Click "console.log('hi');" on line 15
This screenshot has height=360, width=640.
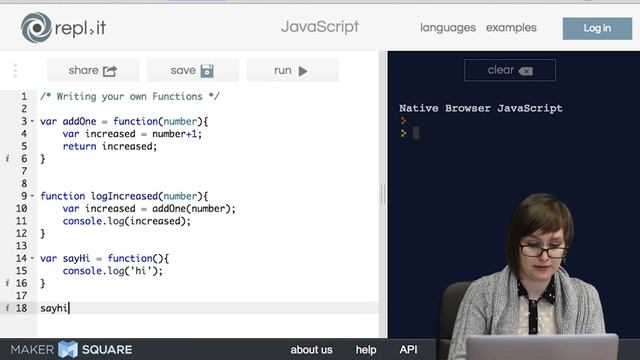pos(113,271)
